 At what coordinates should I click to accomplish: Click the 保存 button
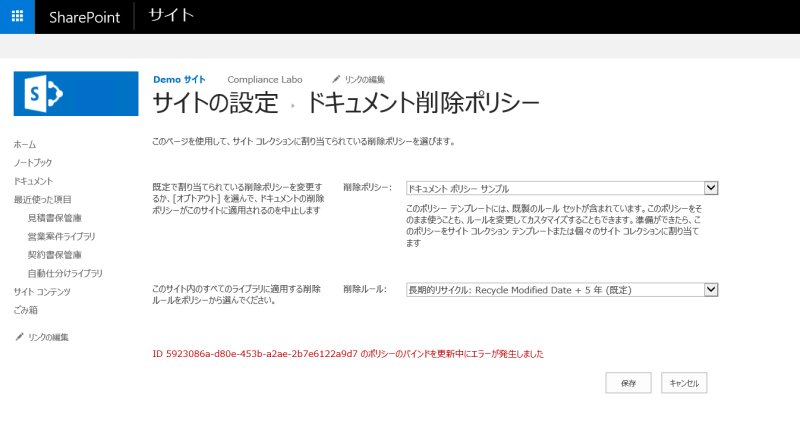629,383
